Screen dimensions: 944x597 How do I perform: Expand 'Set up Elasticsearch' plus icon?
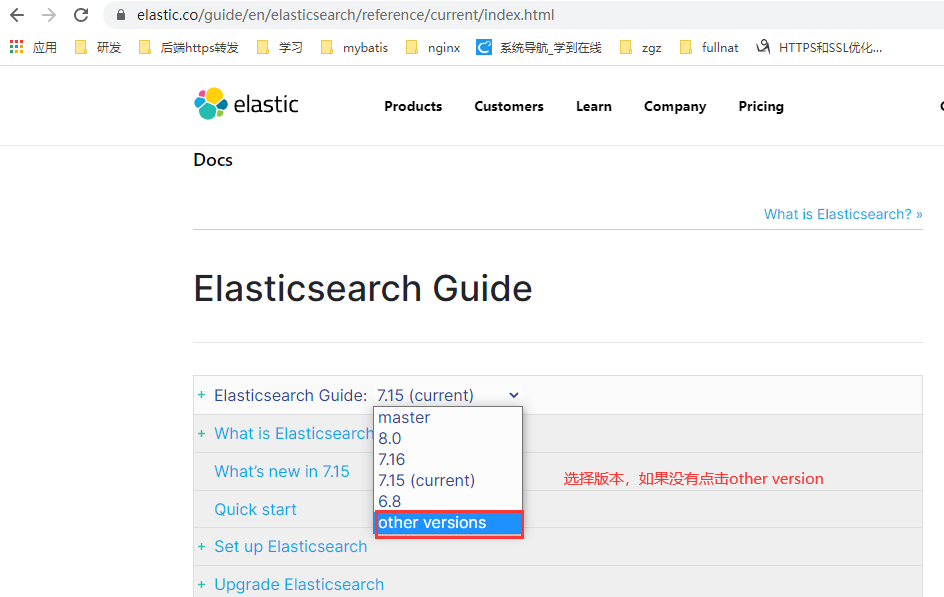pos(202,546)
